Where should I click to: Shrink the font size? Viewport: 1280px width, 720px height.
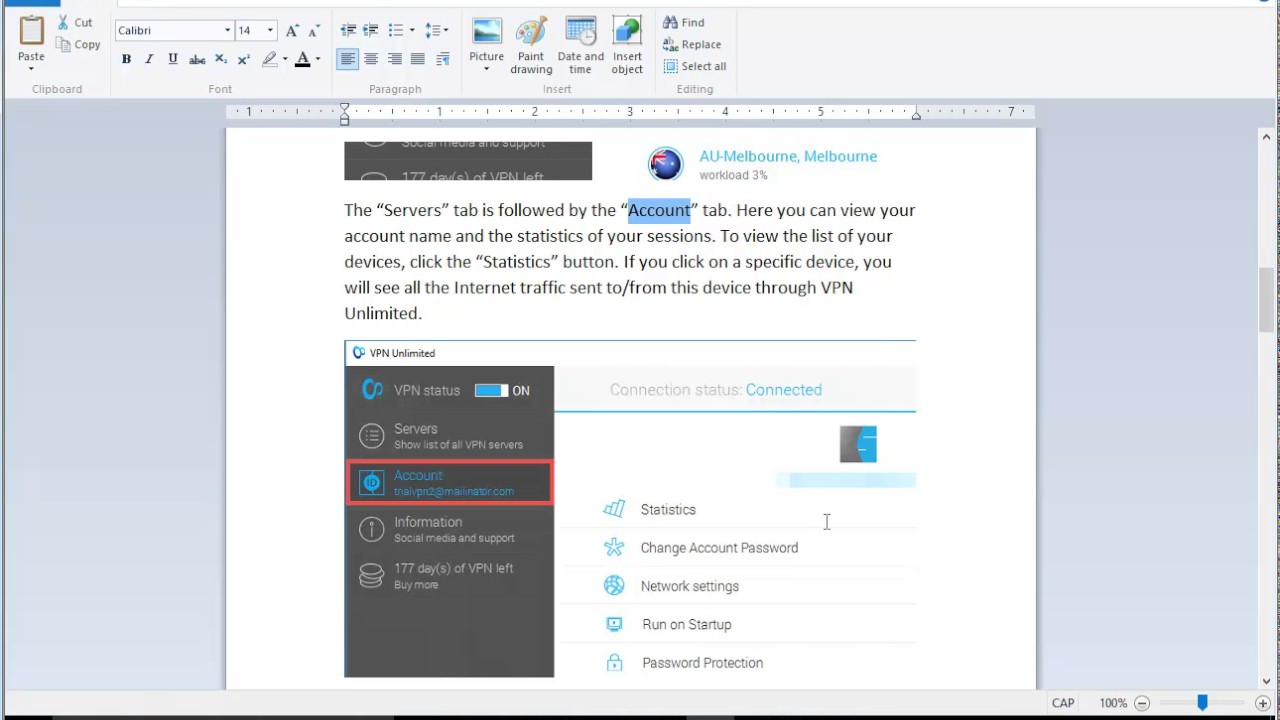(314, 31)
